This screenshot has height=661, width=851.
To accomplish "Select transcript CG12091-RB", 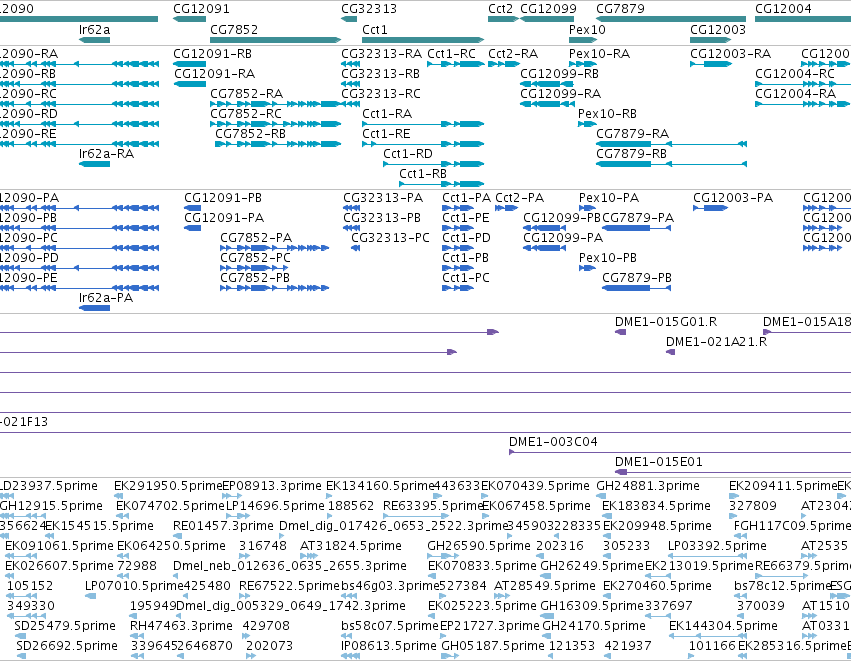I will (189, 64).
